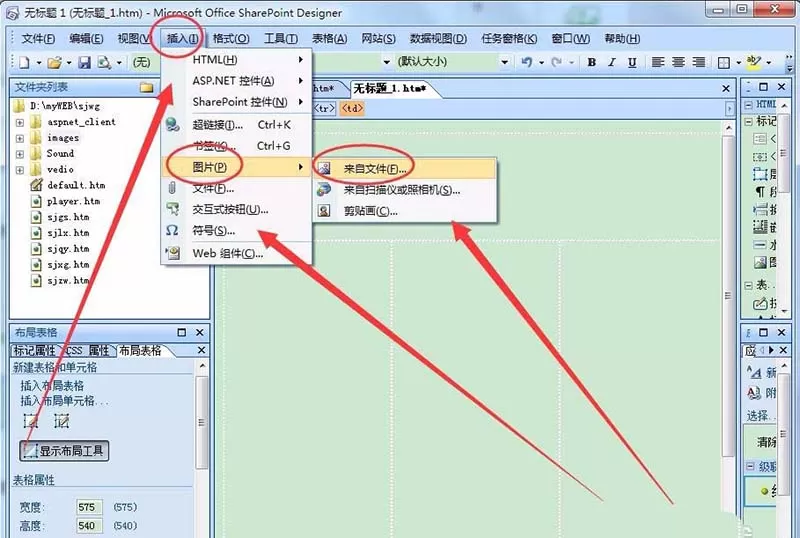Expand the images folder
Image resolution: width=800 pixels, height=538 pixels.
click(x=19, y=138)
